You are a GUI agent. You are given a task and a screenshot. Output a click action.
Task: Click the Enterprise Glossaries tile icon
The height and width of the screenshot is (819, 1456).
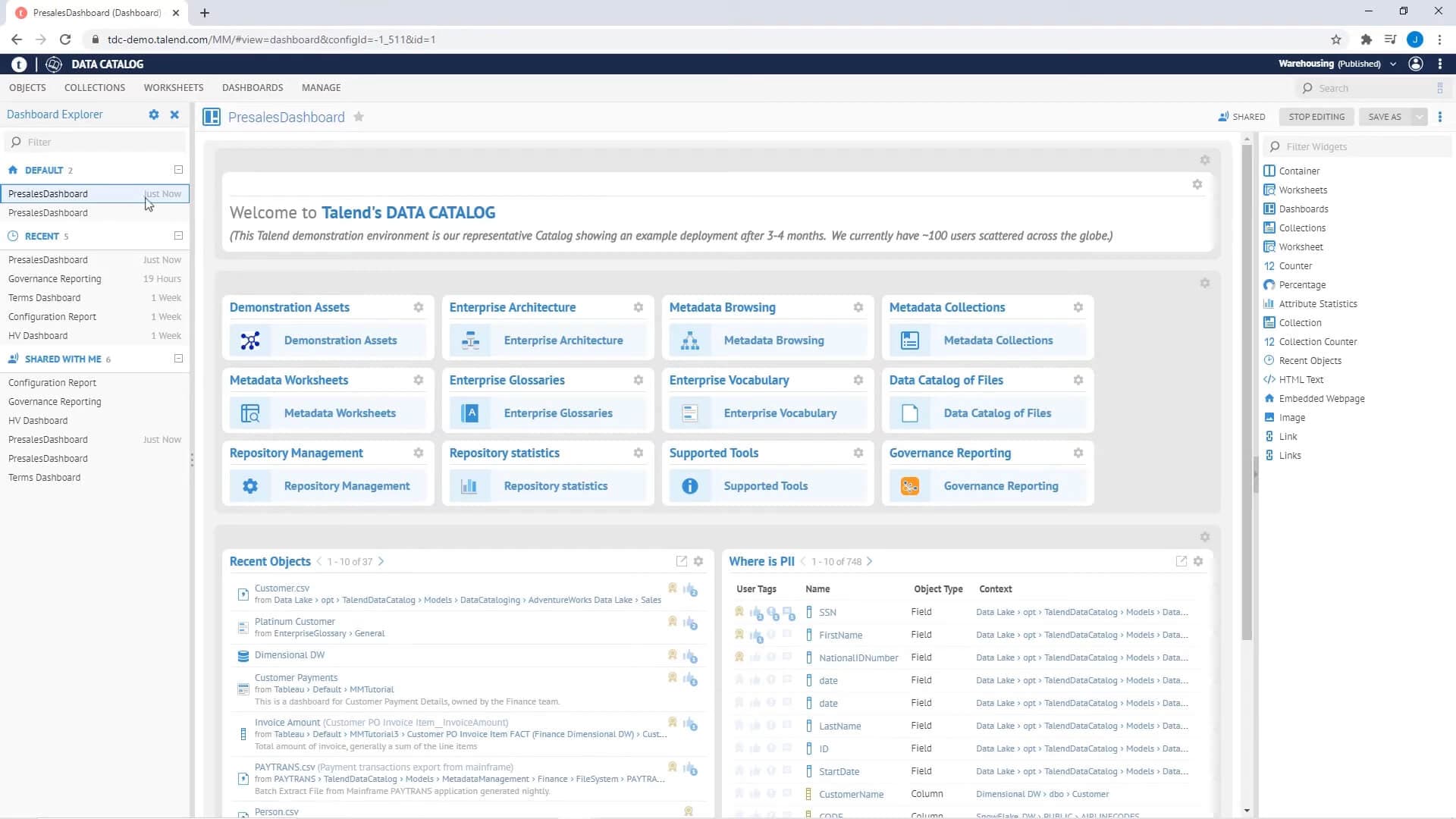471,413
